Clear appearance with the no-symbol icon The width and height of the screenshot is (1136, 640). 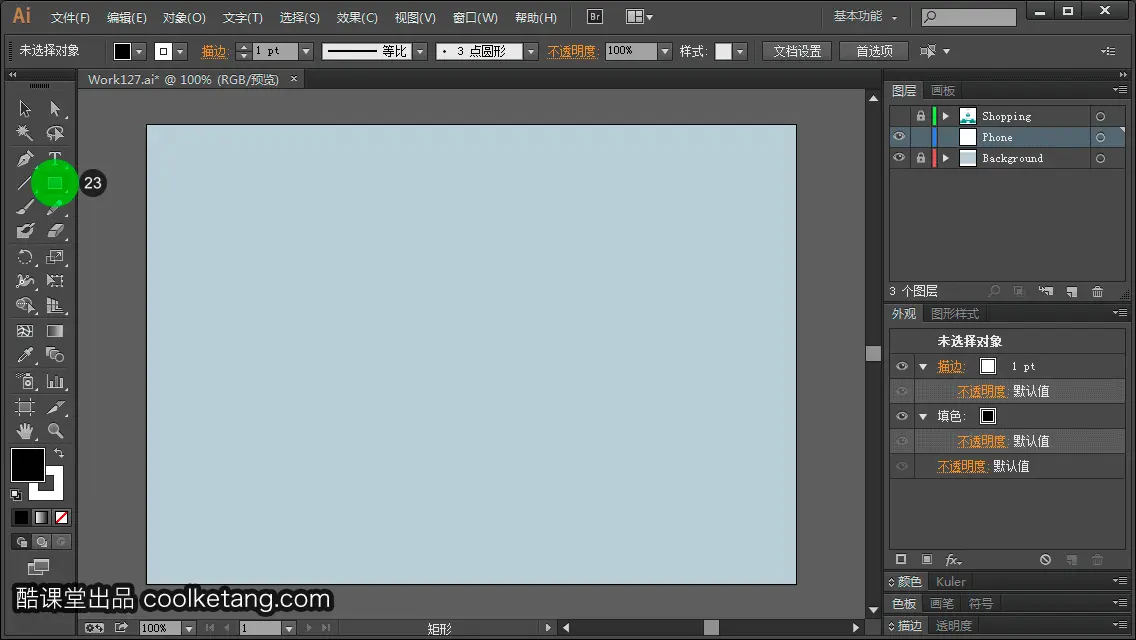pyautogui.click(x=1045, y=560)
